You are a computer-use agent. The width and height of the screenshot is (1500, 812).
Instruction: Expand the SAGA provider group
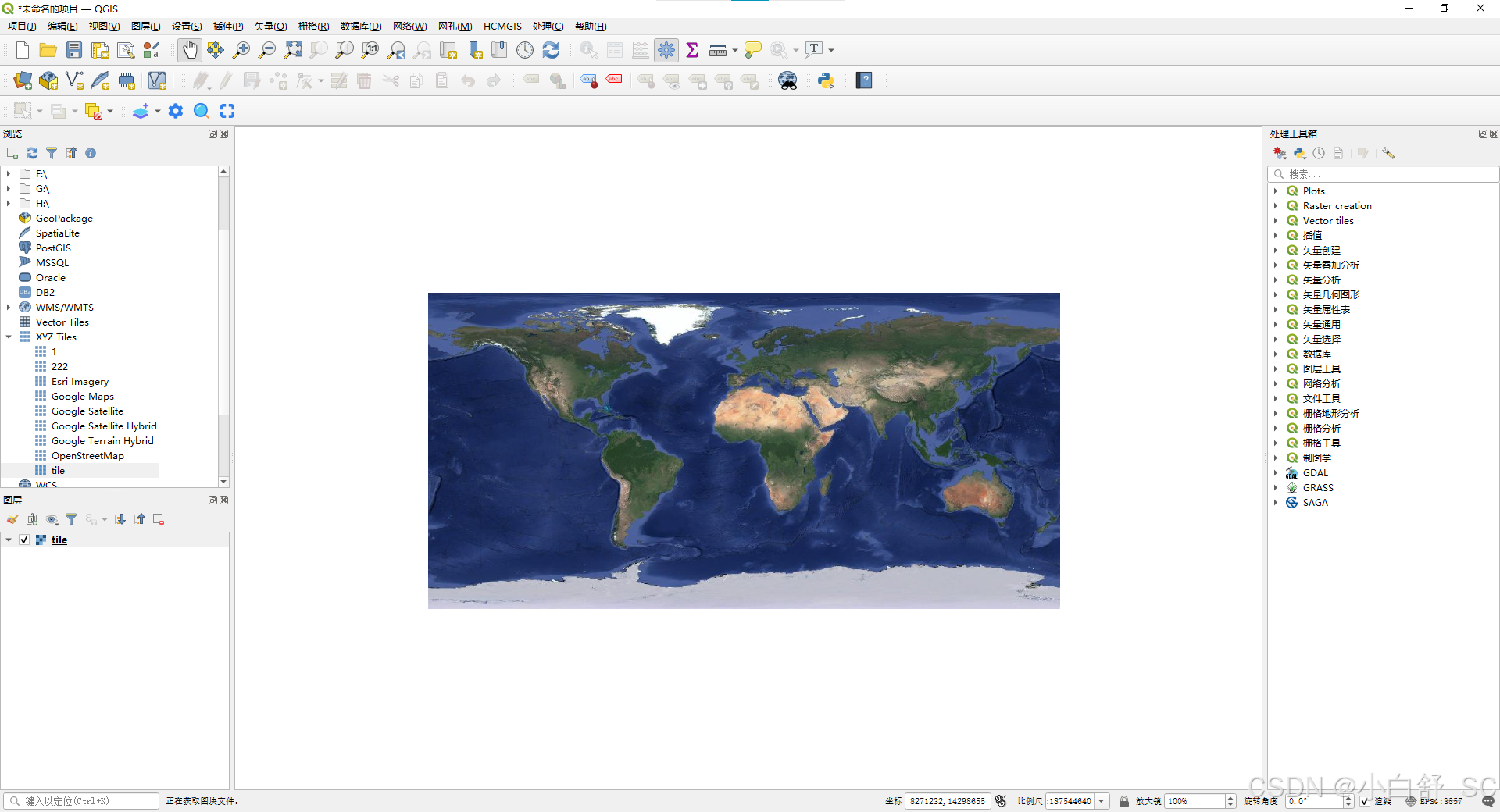tap(1276, 503)
